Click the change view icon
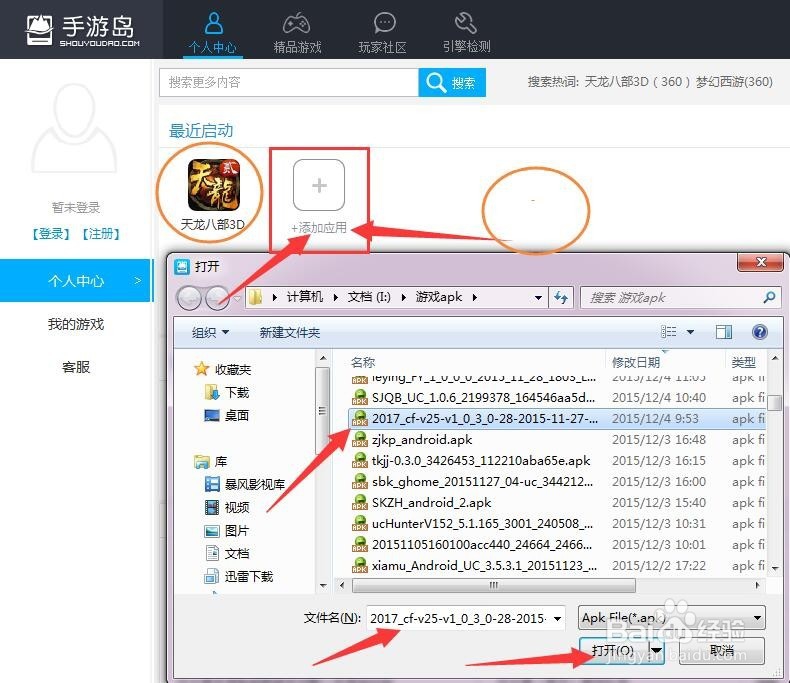Screen dimensions: 790x683 coord(668,331)
